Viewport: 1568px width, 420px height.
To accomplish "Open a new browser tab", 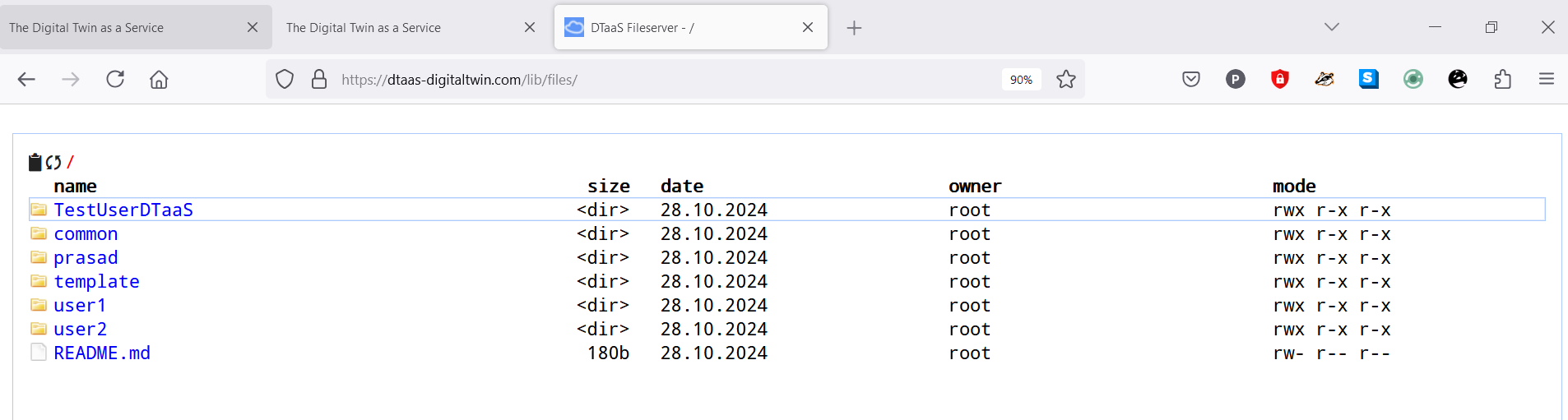I will coord(854,28).
